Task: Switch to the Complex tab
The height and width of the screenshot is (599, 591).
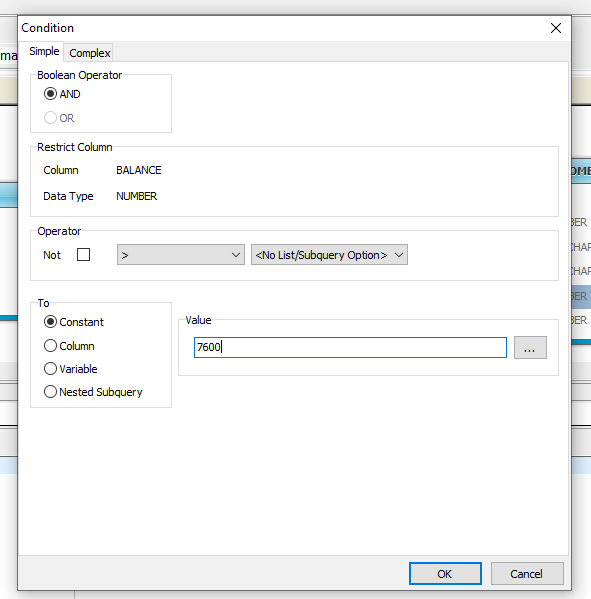Action: (90, 53)
